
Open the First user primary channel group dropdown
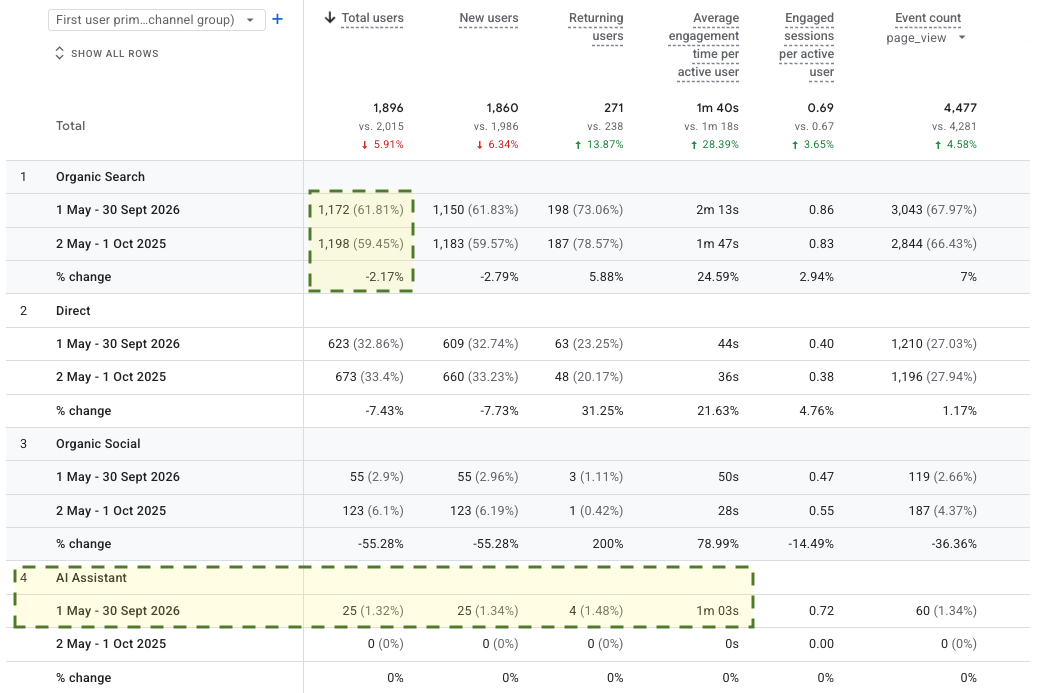[157, 20]
